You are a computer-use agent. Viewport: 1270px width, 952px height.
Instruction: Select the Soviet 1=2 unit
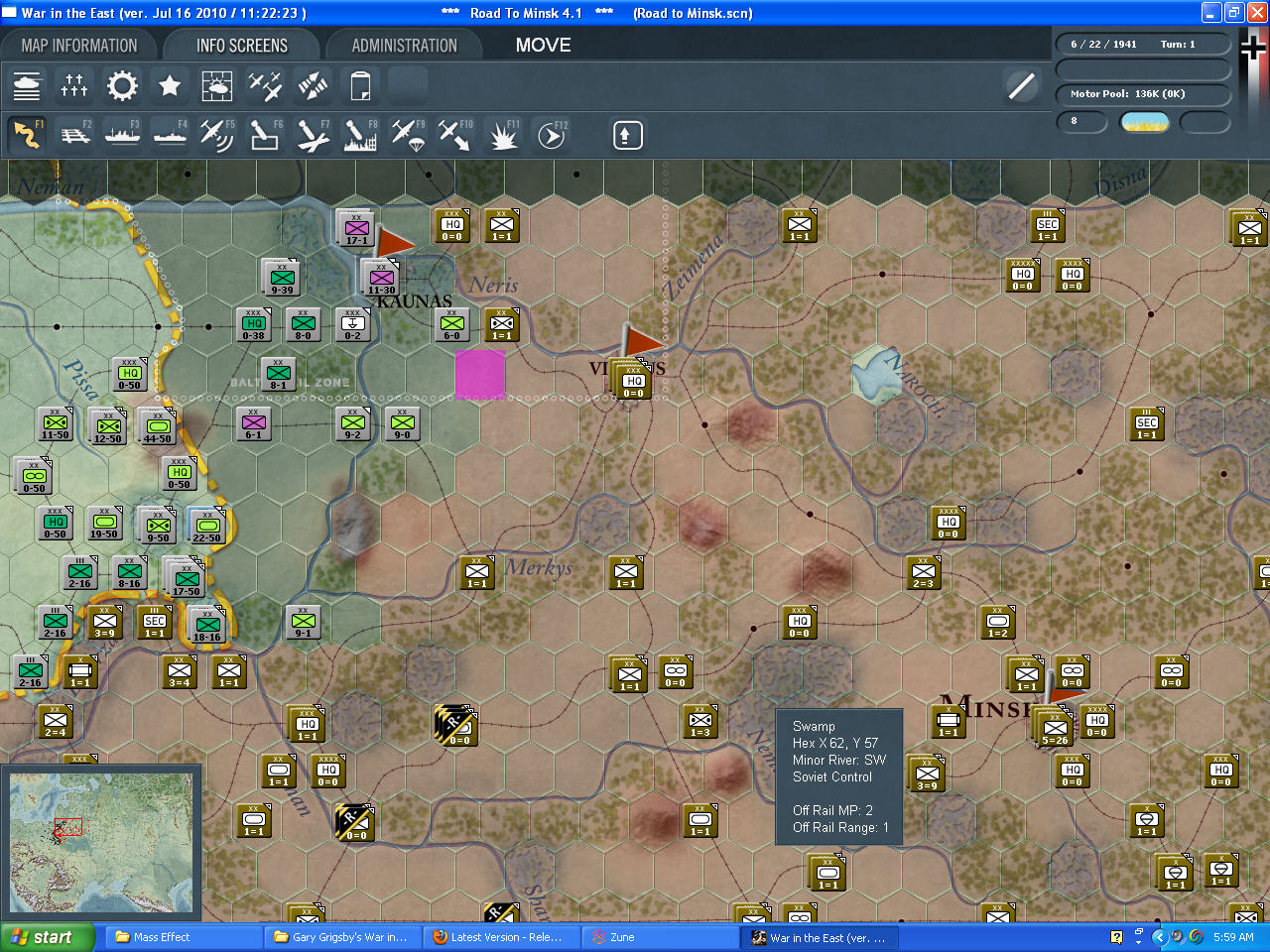point(998,623)
